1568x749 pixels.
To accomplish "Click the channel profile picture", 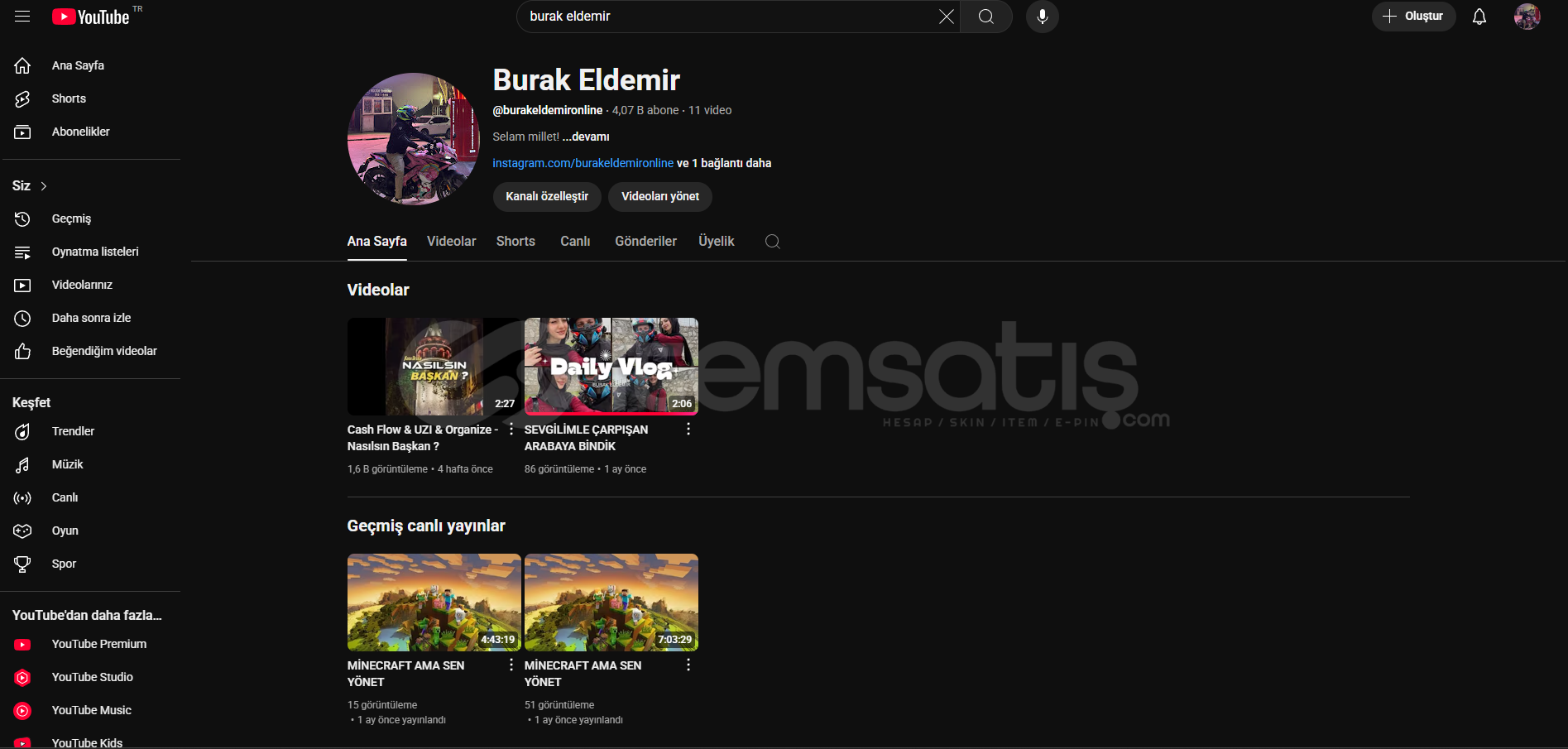I will tap(414, 139).
